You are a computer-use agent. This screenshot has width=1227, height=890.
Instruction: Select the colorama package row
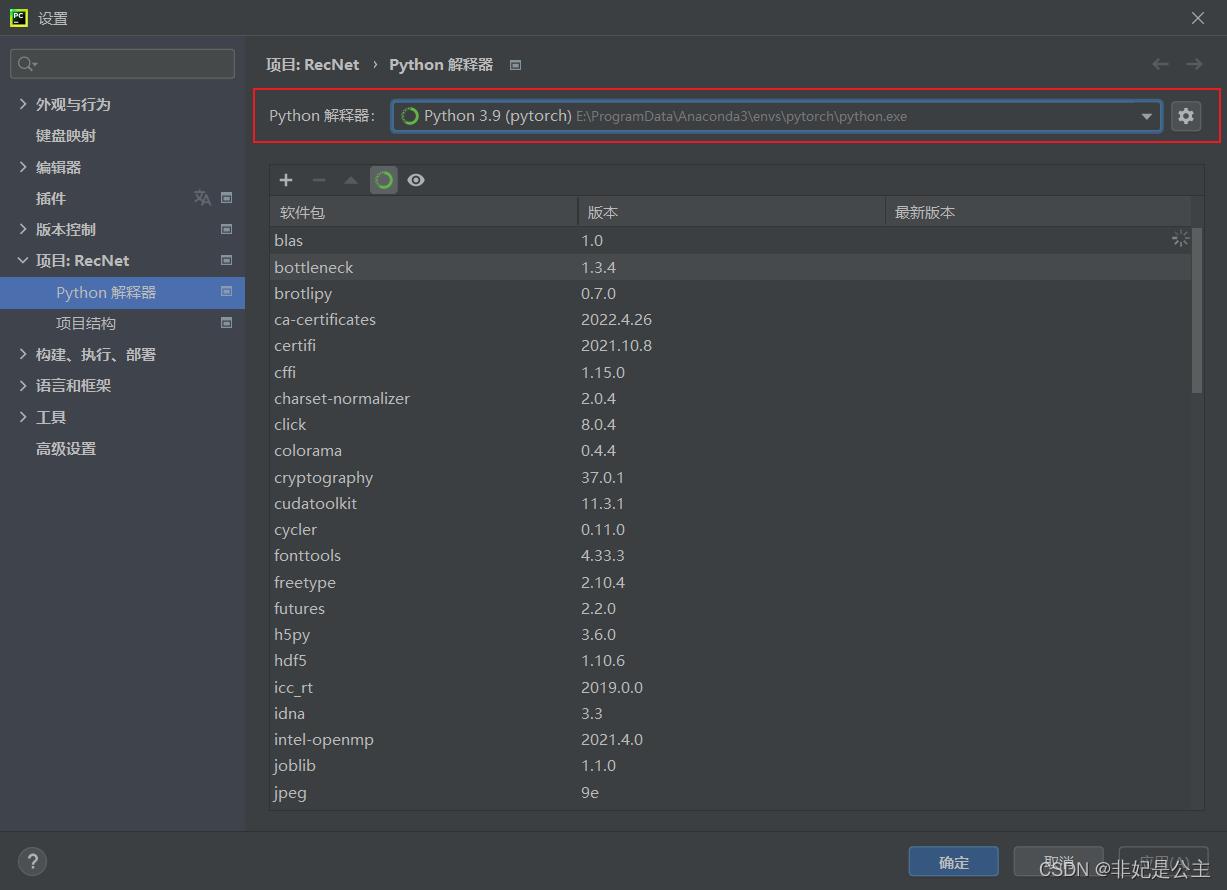[730, 451]
